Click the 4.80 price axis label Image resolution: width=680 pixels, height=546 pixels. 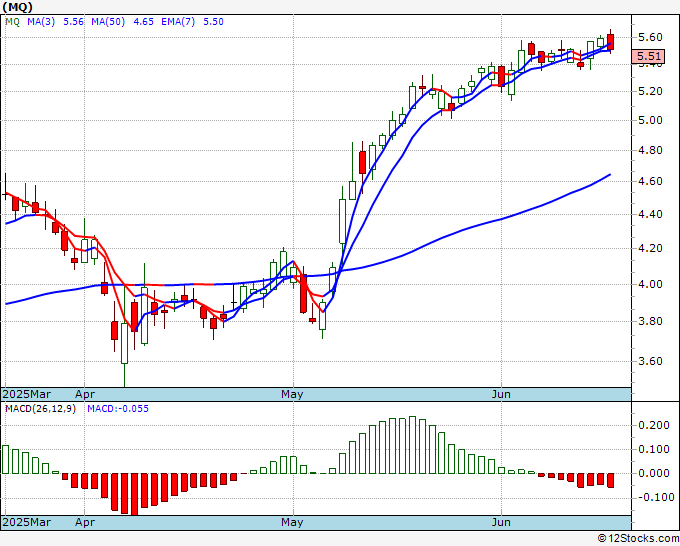point(650,150)
